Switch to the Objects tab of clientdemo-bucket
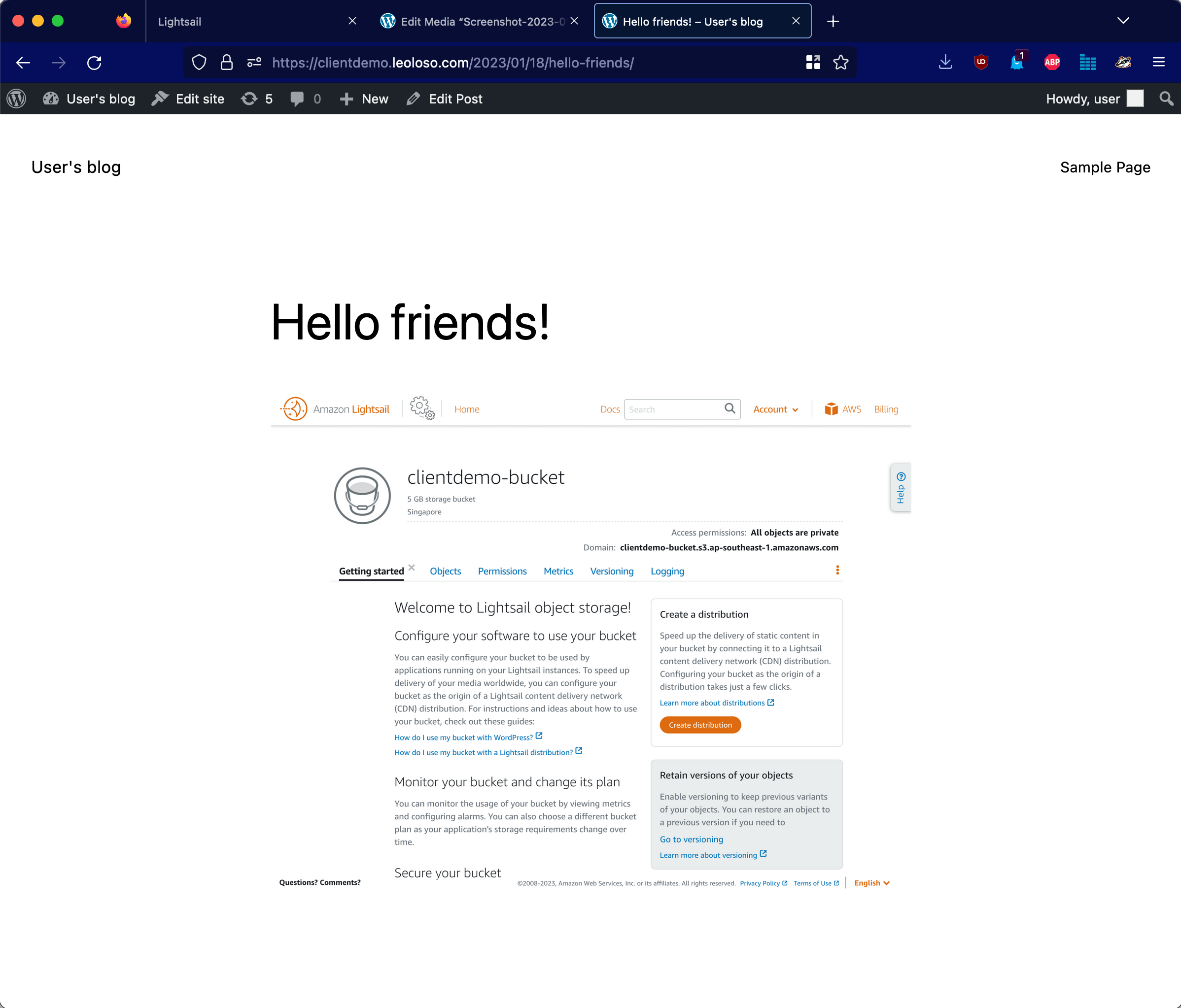Image resolution: width=1181 pixels, height=1008 pixels. click(445, 571)
